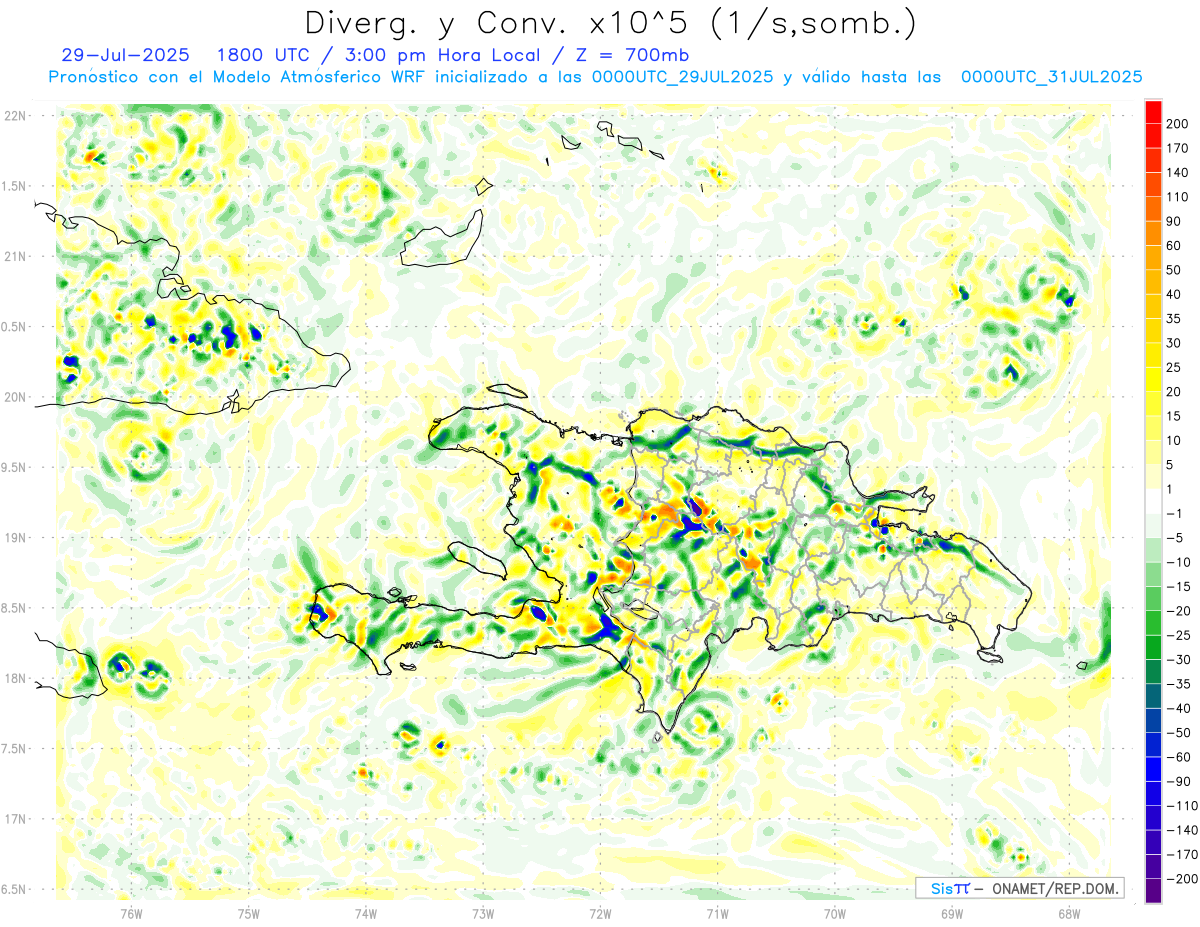The image size is (1200, 927).
Task: Click the bottommost dark purple colorbar segment
Action: tap(1153, 891)
